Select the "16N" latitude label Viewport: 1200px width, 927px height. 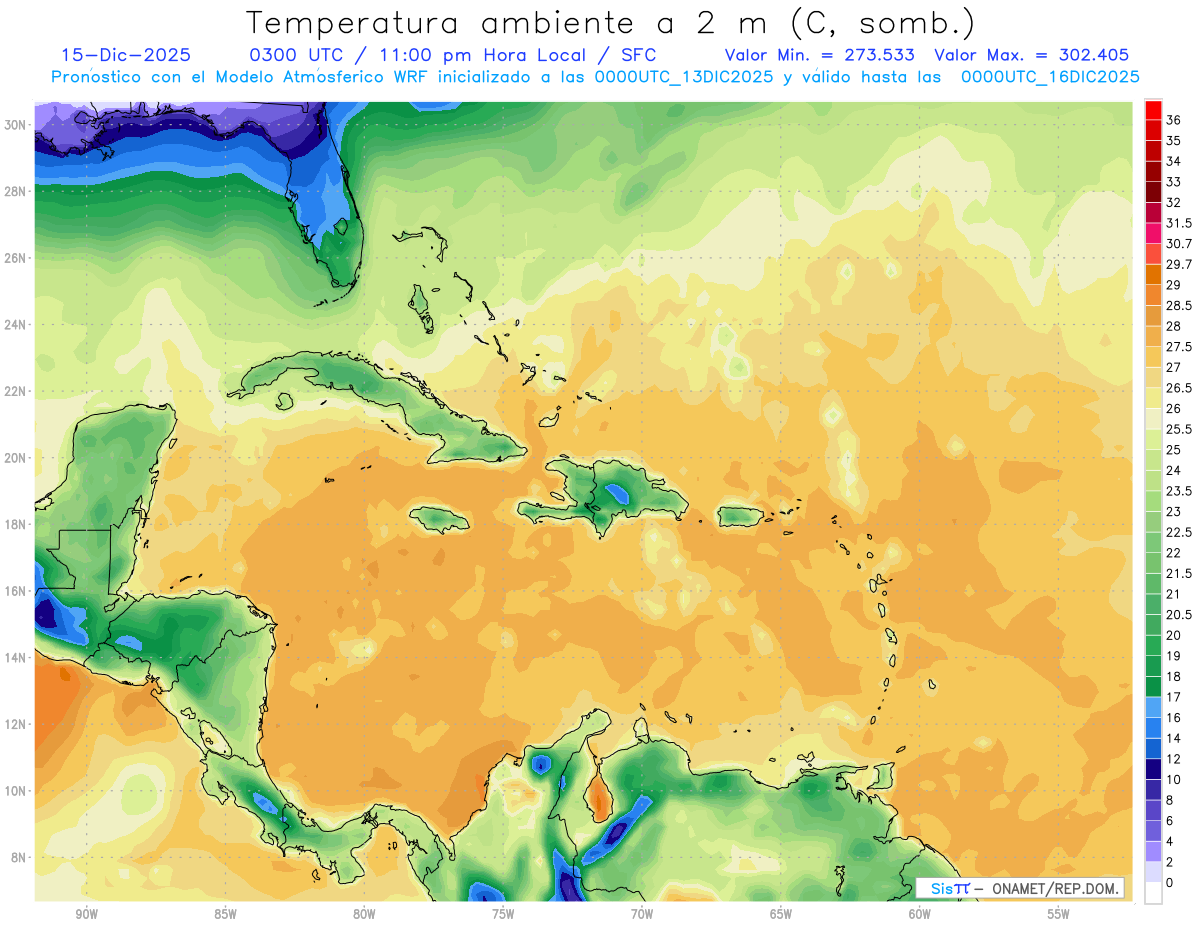[15, 591]
